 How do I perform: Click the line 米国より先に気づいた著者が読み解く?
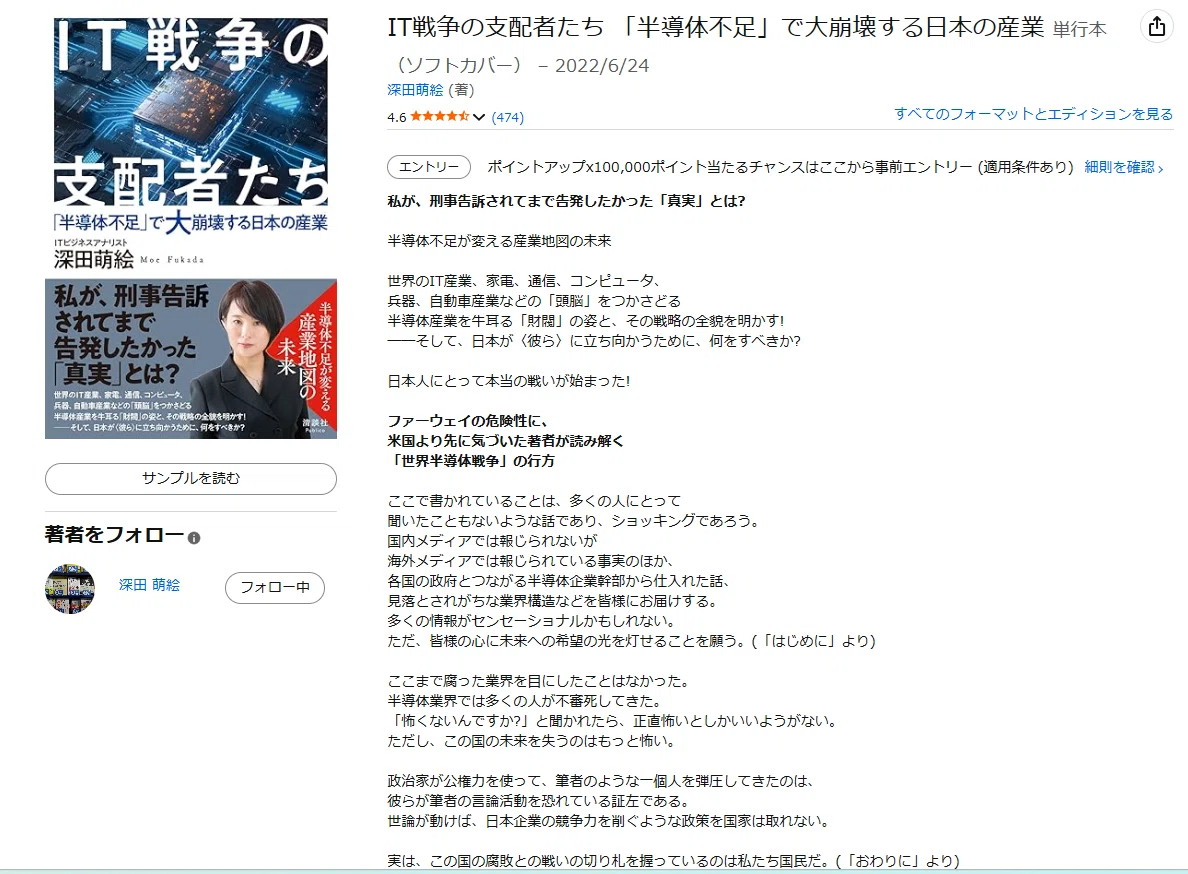click(505, 441)
